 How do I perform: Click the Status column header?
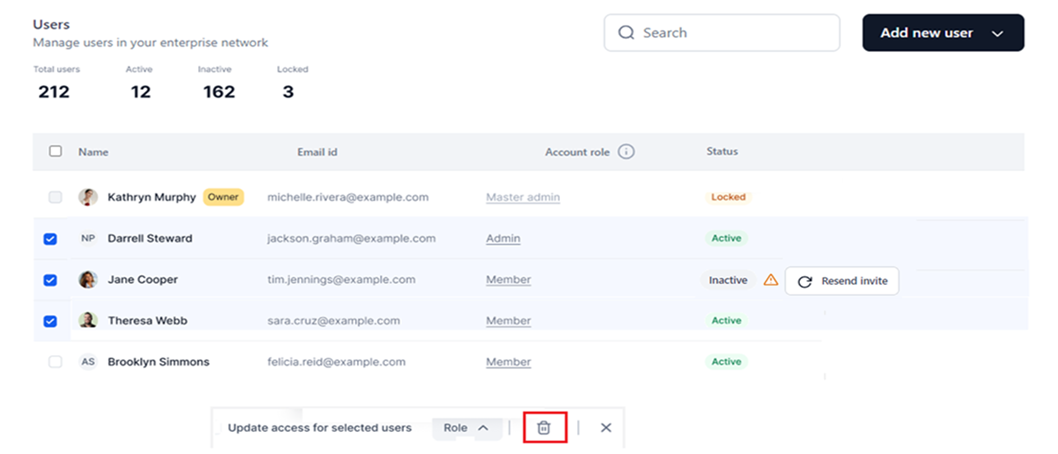click(722, 151)
